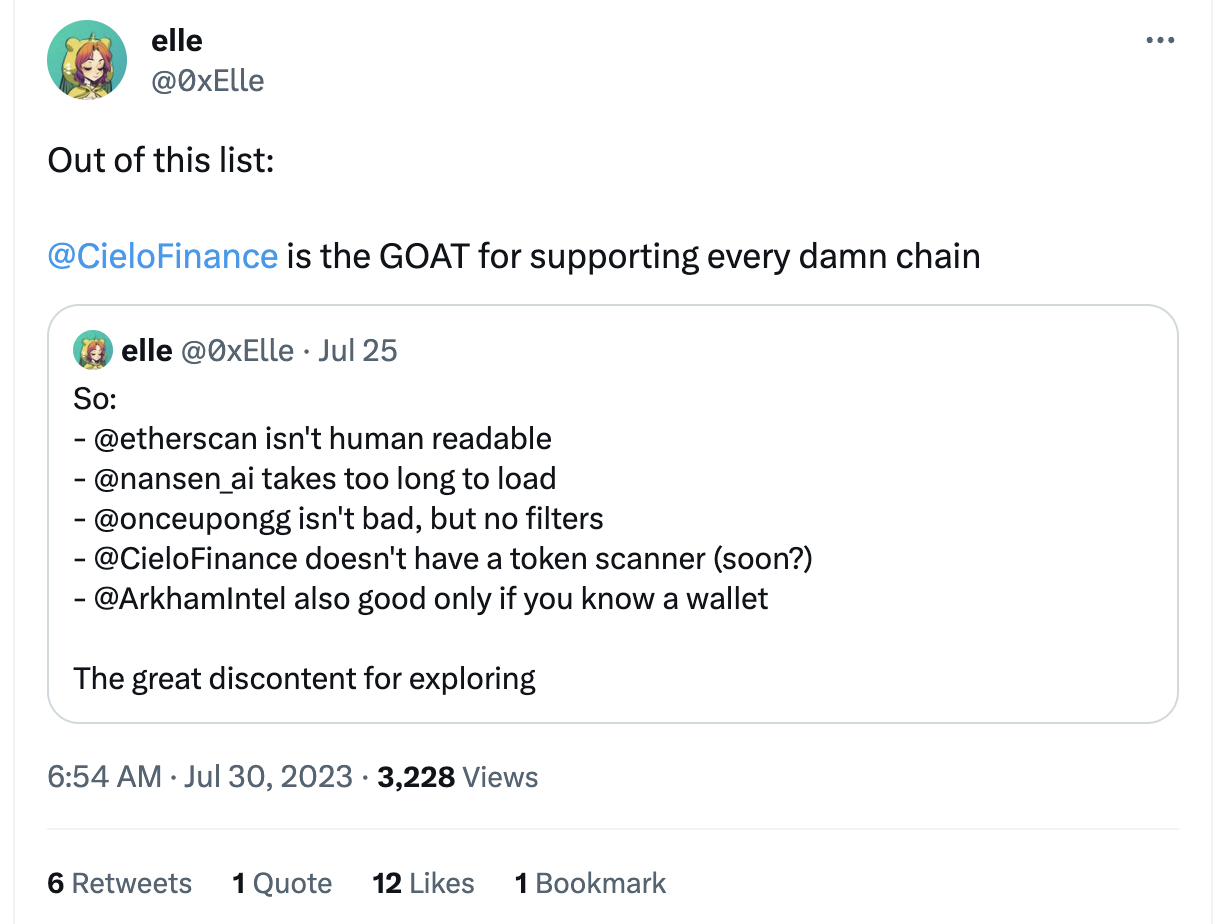View the 3,228 Views analytics

[x=458, y=777]
